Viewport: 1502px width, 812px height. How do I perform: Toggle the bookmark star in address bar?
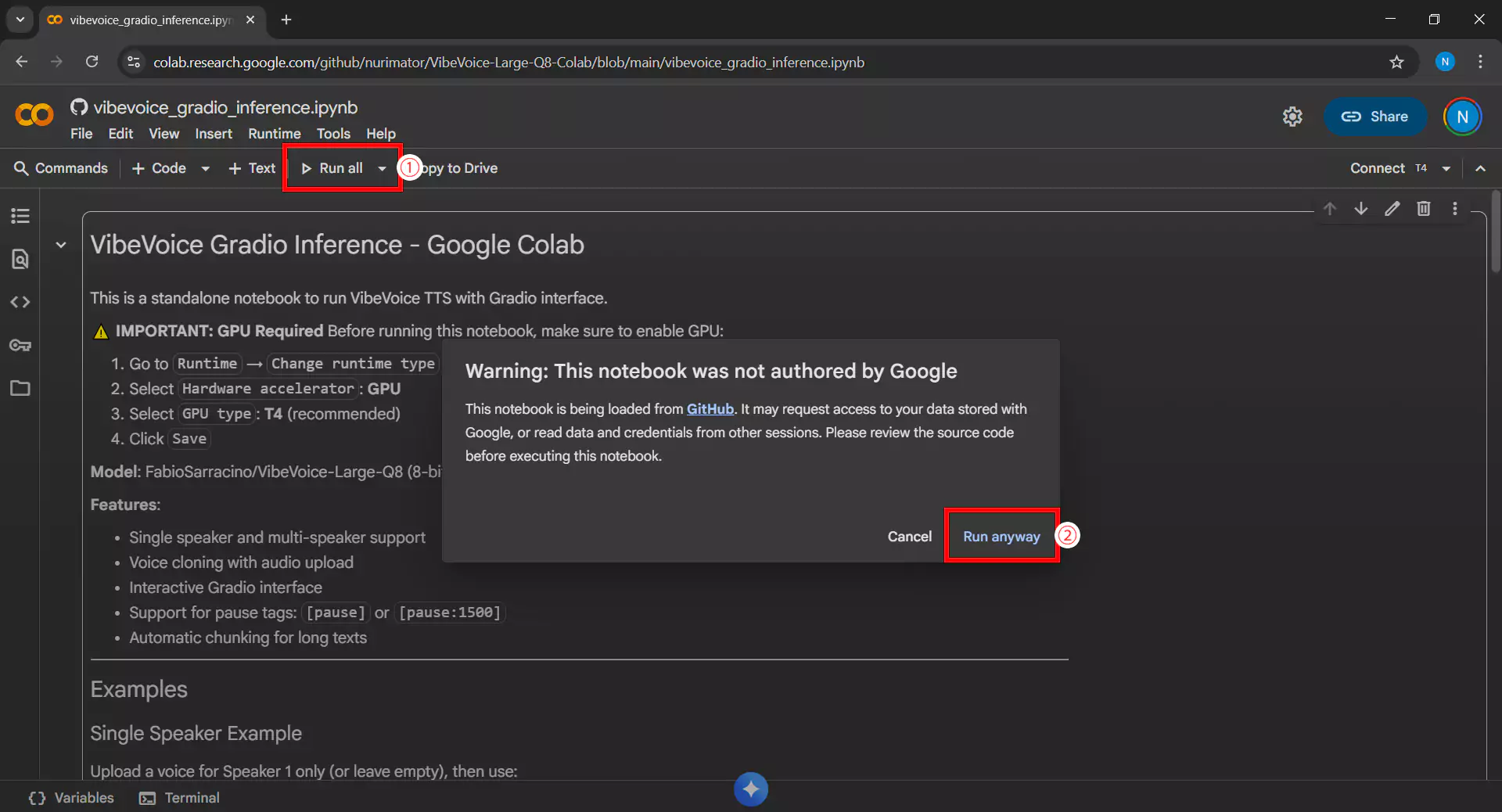(x=1398, y=62)
